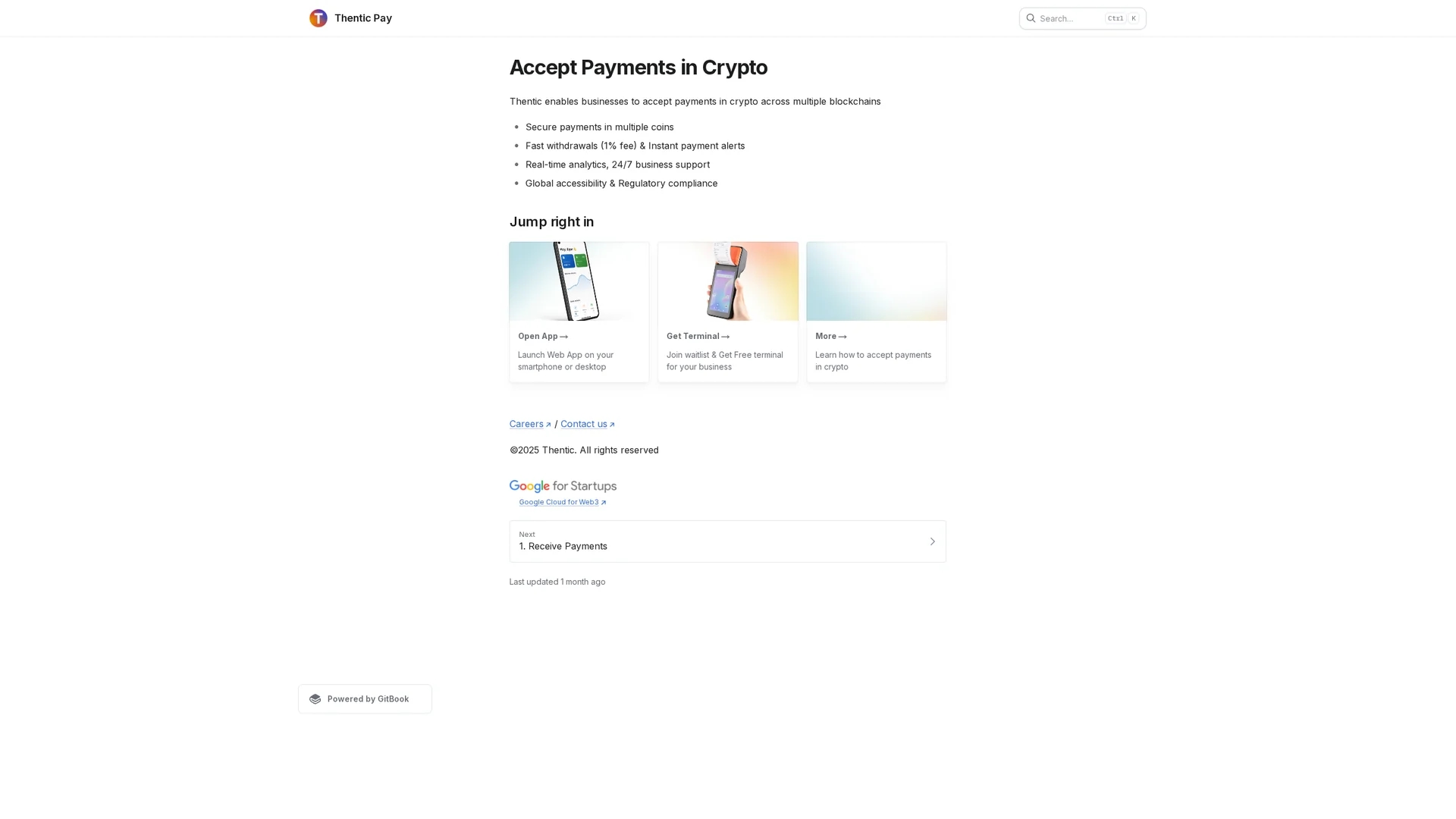1456x819 pixels.
Task: Open the Get Terminal card image
Action: tap(728, 281)
